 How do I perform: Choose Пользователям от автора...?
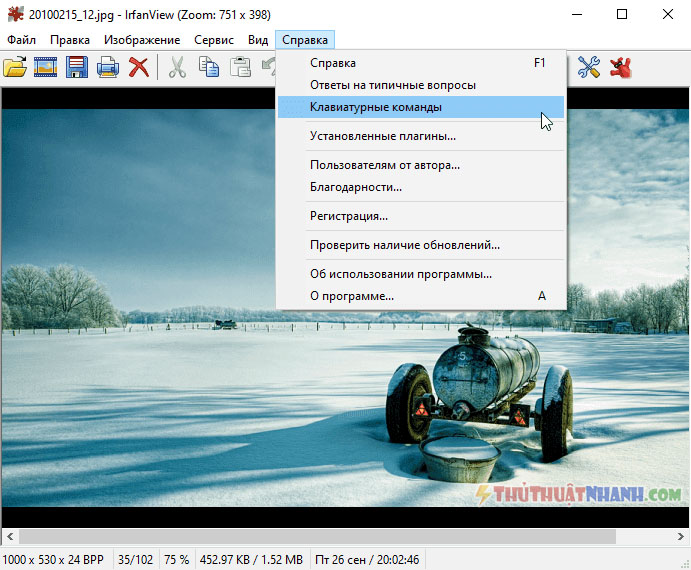click(x=421, y=165)
